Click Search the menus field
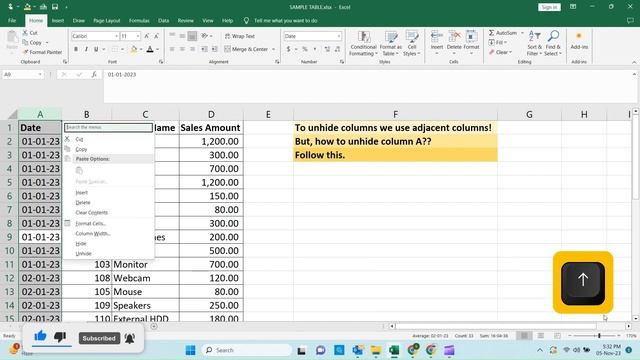640x360 pixels. point(108,127)
